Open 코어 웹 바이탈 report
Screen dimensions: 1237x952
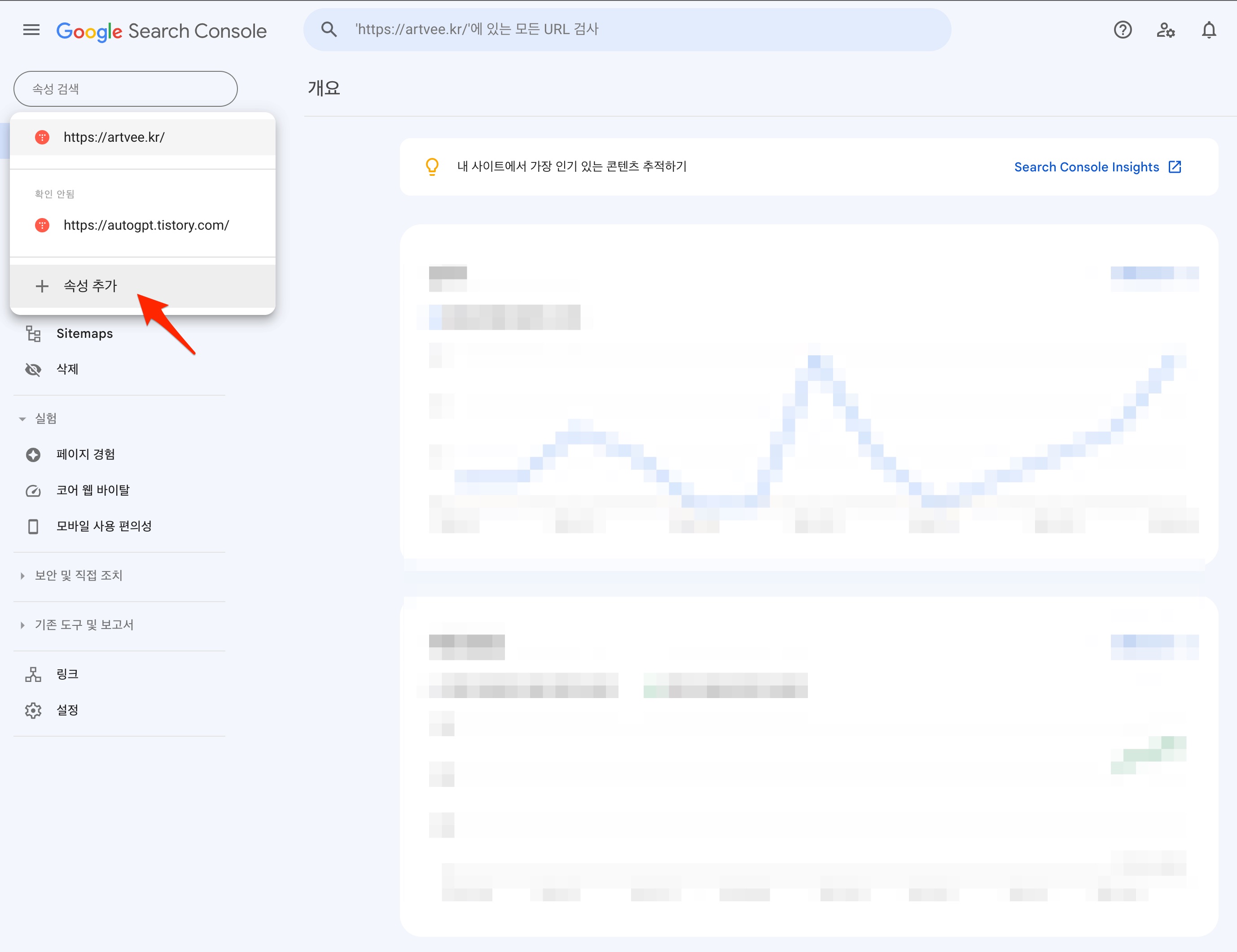point(93,490)
